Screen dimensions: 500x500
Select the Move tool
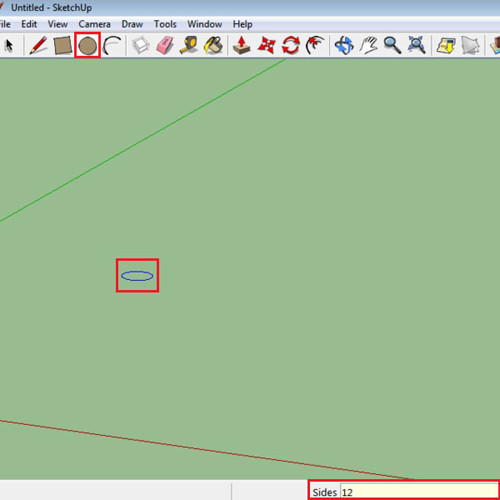(x=266, y=45)
